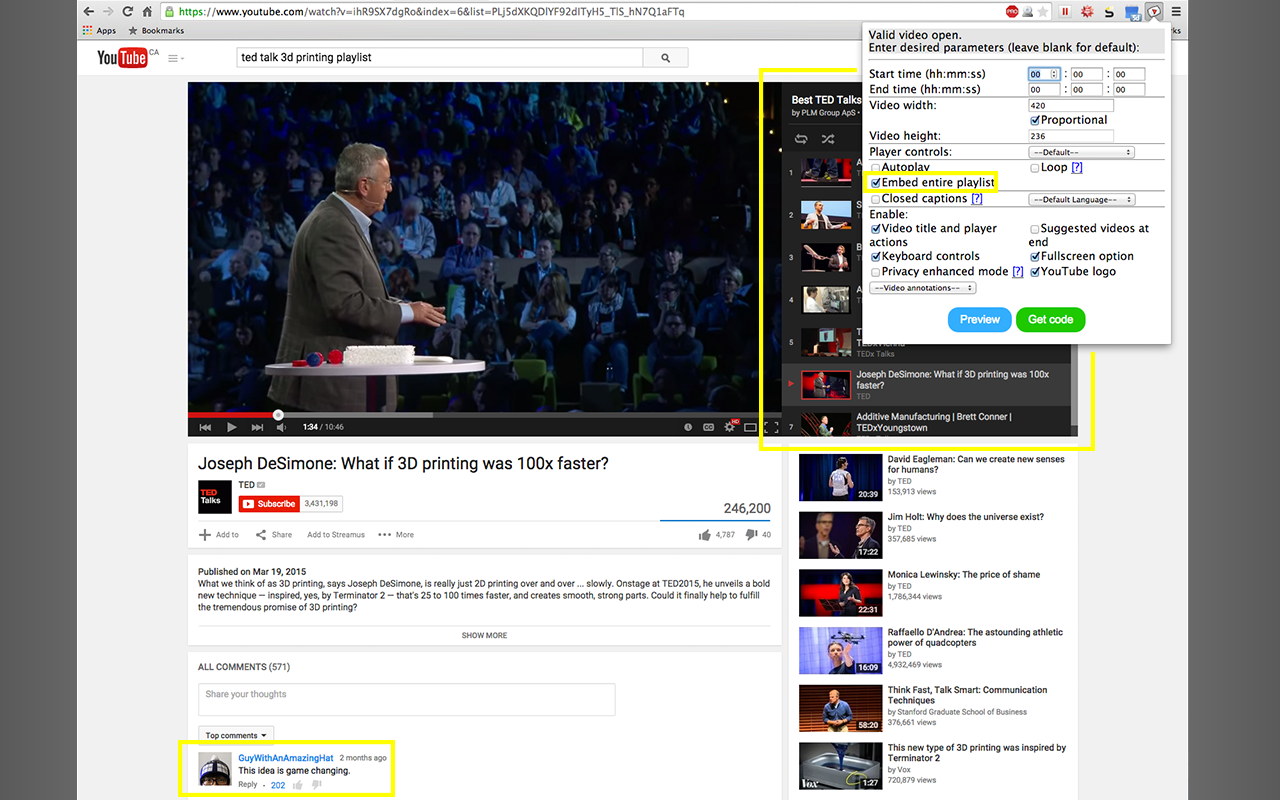Click the Preview button
Screen dimensions: 1280x800
980,320
